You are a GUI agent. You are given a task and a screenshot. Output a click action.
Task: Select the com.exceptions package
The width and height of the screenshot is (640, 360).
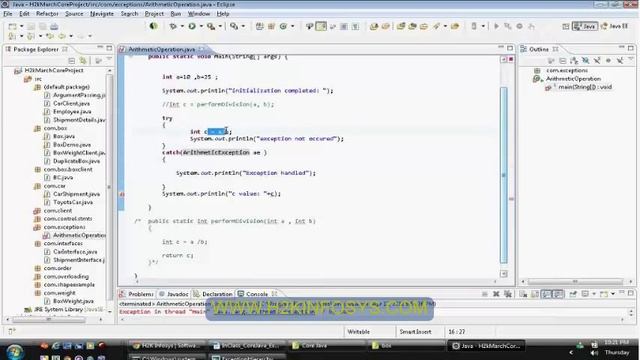[x=64, y=227]
